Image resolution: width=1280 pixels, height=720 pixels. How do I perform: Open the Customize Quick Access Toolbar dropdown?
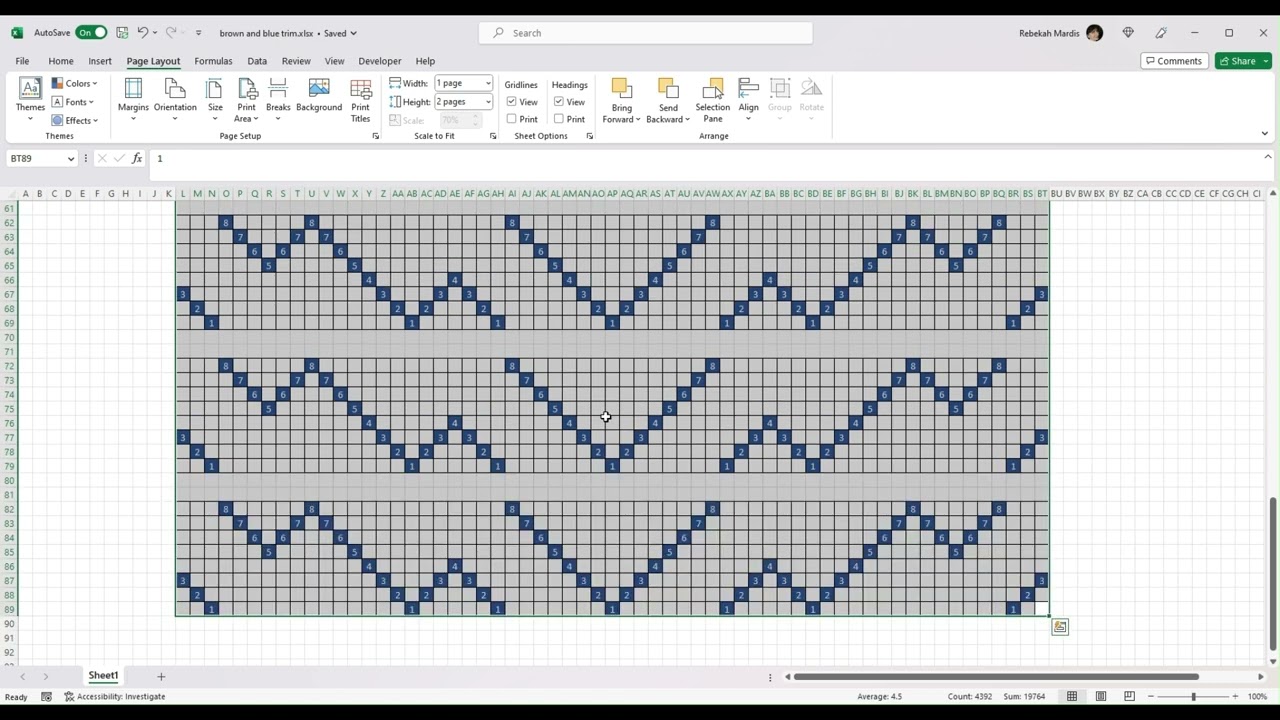[198, 33]
